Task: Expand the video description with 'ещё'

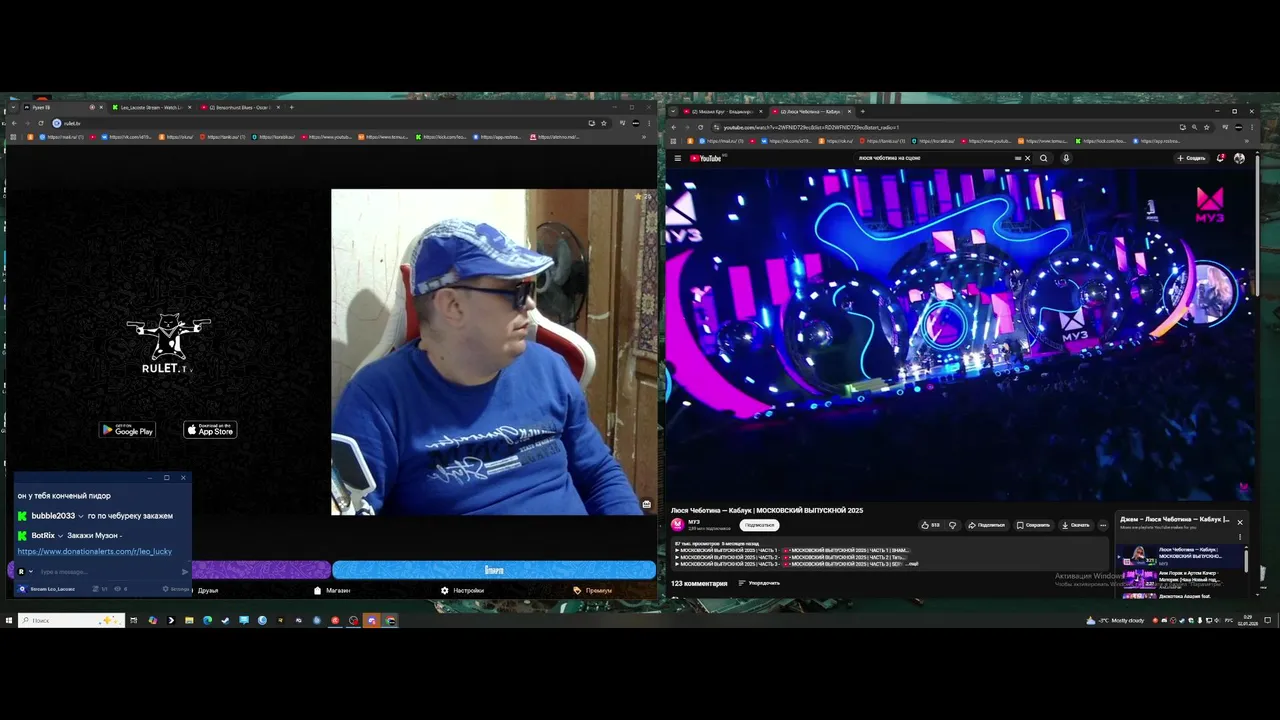Action: (x=912, y=564)
